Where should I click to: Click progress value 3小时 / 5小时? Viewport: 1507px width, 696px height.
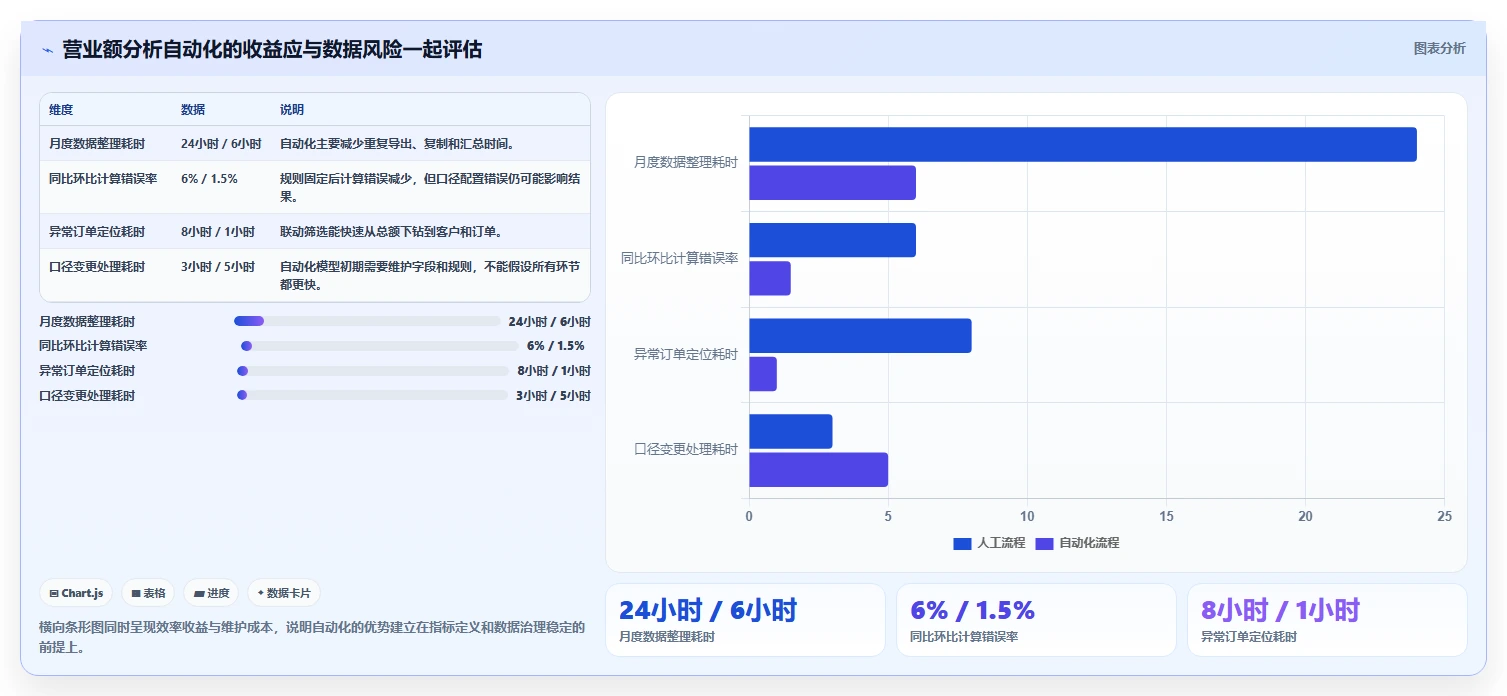[553, 396]
